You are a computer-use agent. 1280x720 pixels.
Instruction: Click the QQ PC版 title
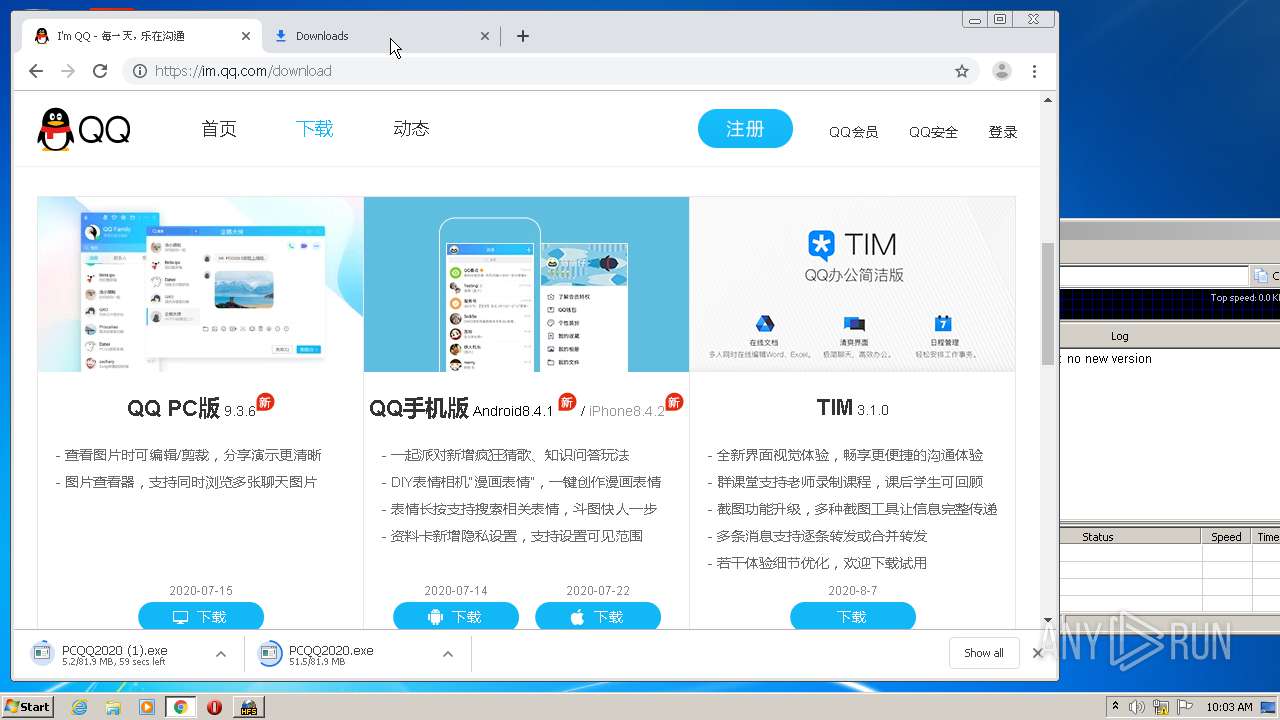[x=173, y=409]
